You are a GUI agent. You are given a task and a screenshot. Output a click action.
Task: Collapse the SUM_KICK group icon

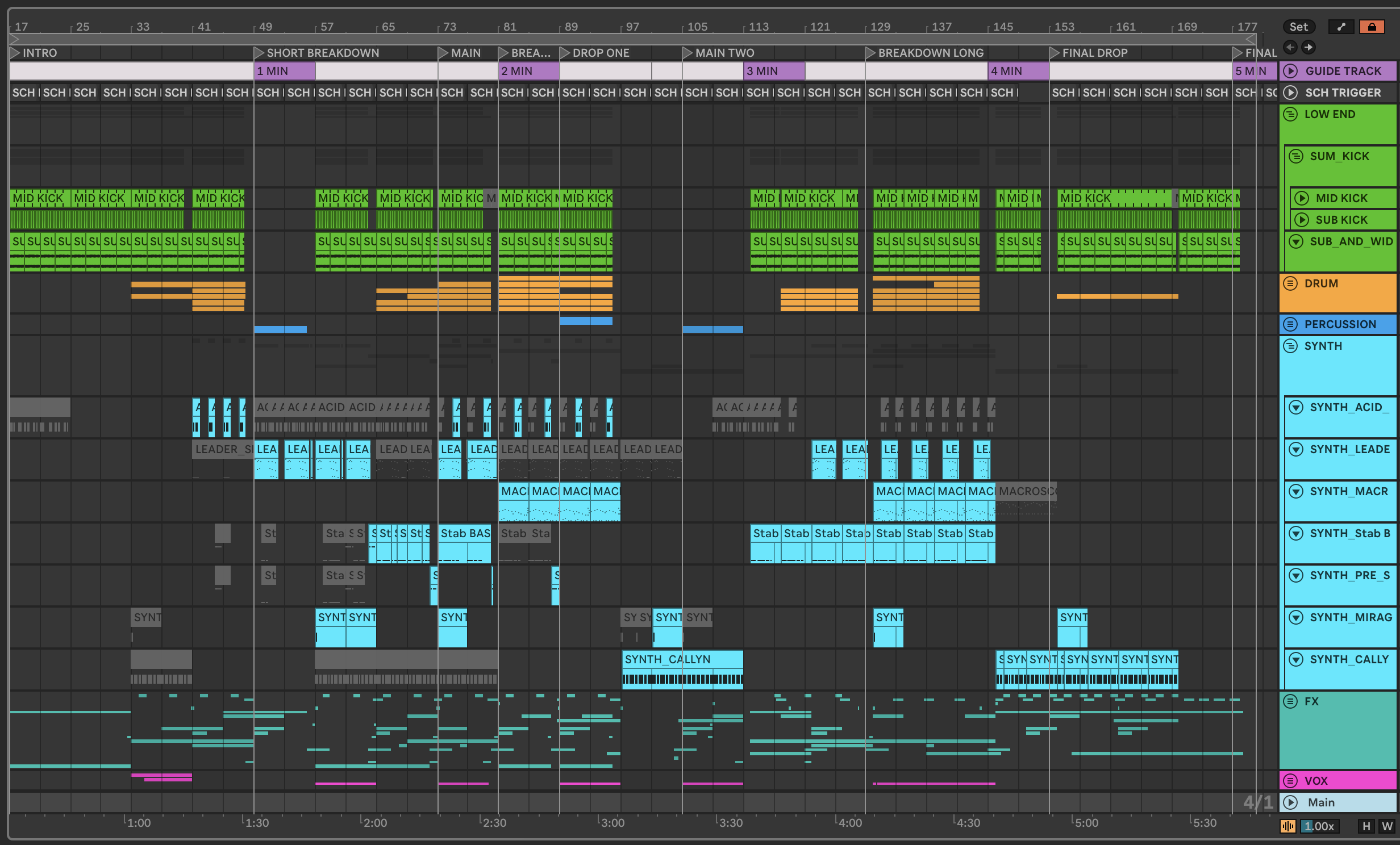[1296, 156]
